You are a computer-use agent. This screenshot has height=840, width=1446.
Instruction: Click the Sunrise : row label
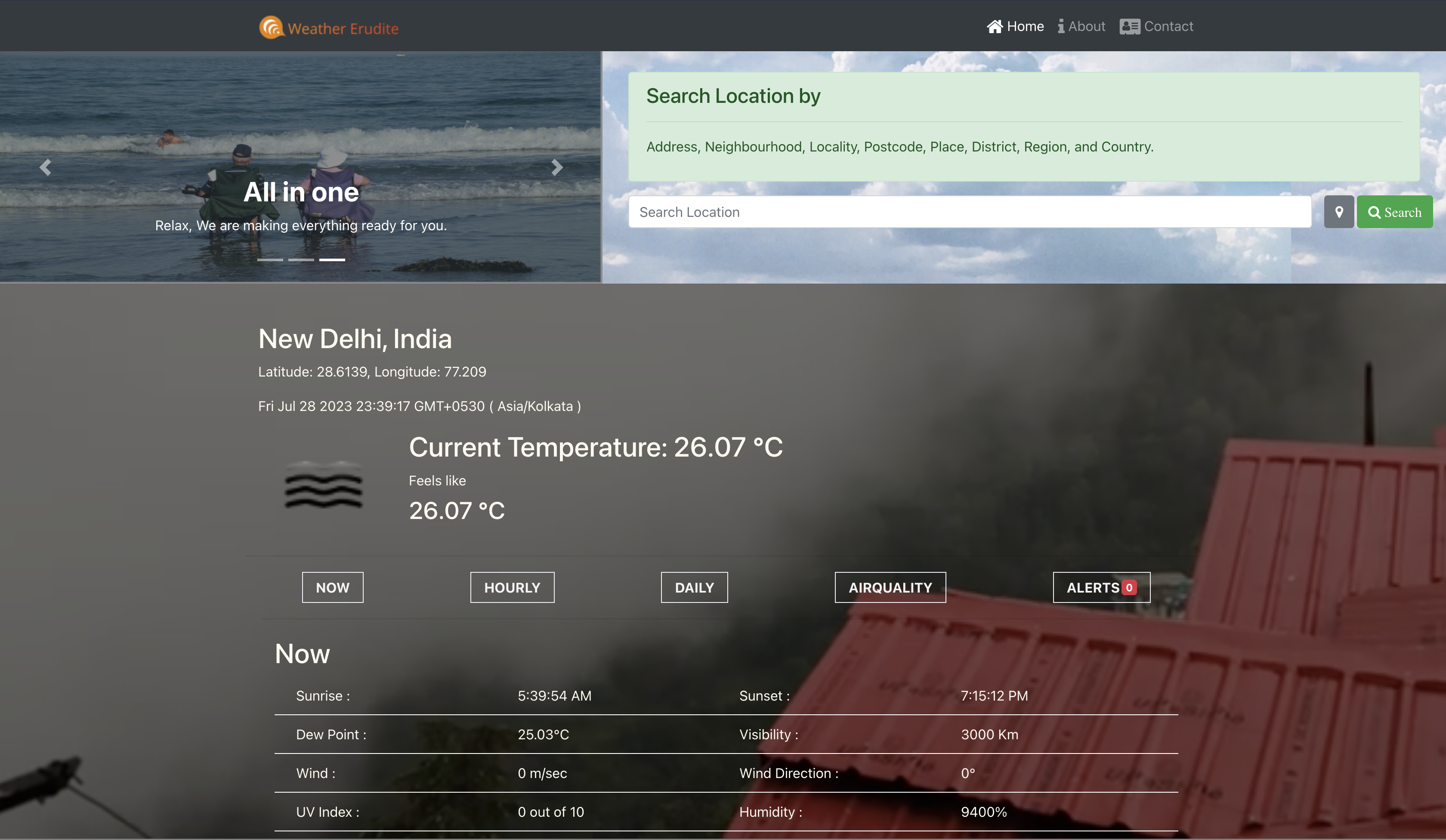(x=323, y=695)
